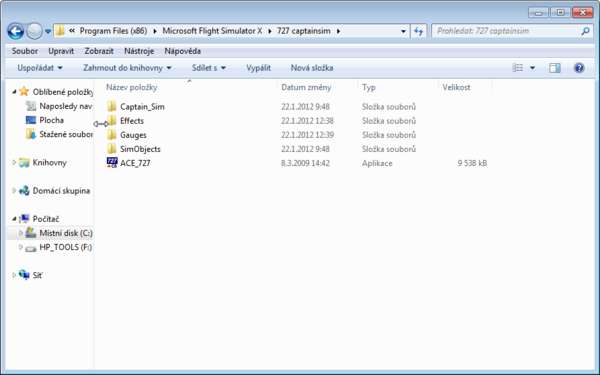This screenshot has width=600, height=375.
Task: Select the Knihovny libraries icon
Action: (x=24, y=163)
